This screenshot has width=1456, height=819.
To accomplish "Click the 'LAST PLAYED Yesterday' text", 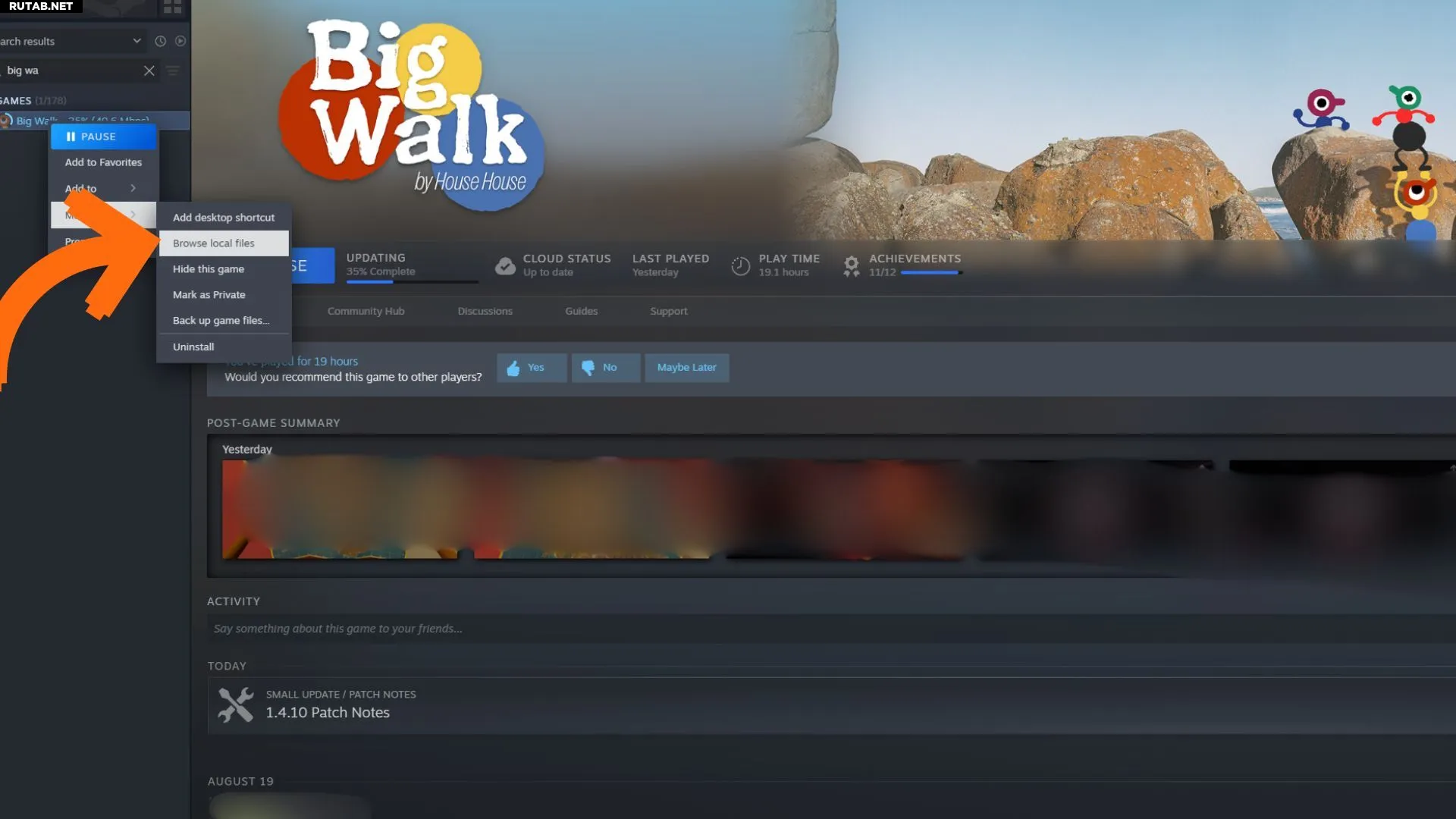I will 670,265.
